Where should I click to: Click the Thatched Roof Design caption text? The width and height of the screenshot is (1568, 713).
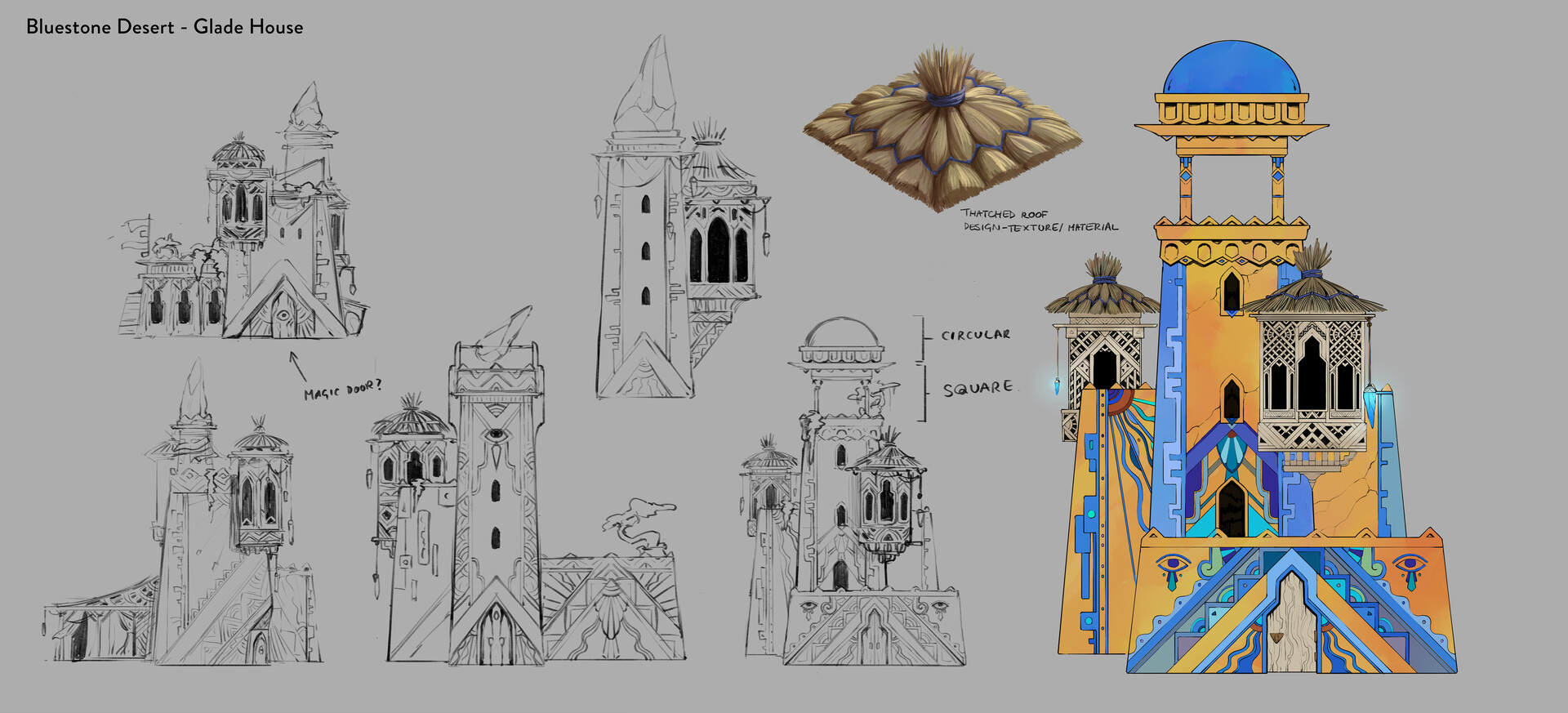tap(1040, 221)
